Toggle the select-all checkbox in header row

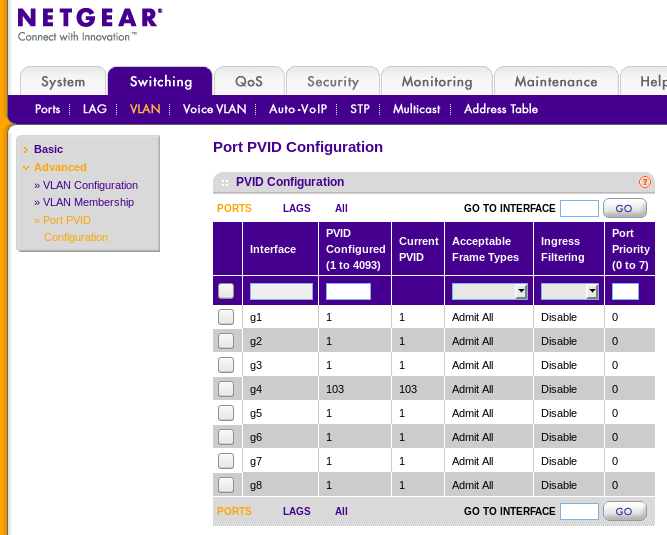coord(226,291)
